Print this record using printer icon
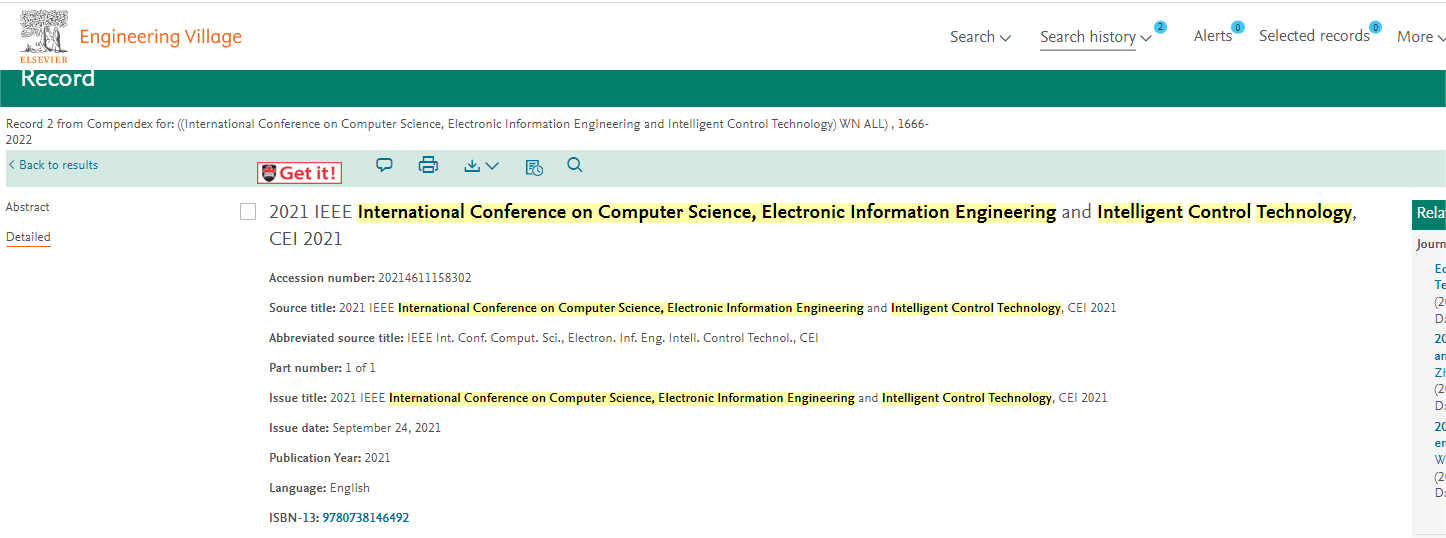Image resolution: width=1446 pixels, height=538 pixels. [428, 165]
